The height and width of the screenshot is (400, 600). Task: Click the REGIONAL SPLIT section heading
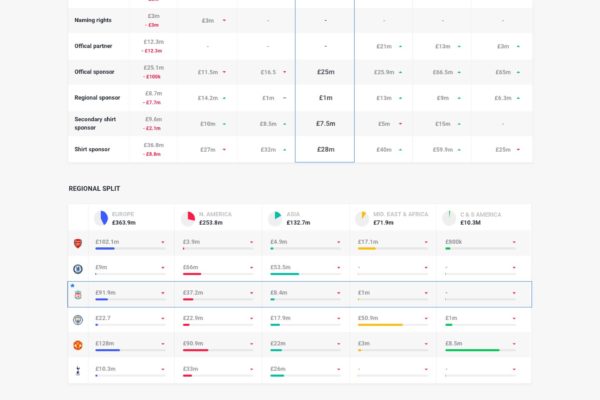click(x=94, y=189)
